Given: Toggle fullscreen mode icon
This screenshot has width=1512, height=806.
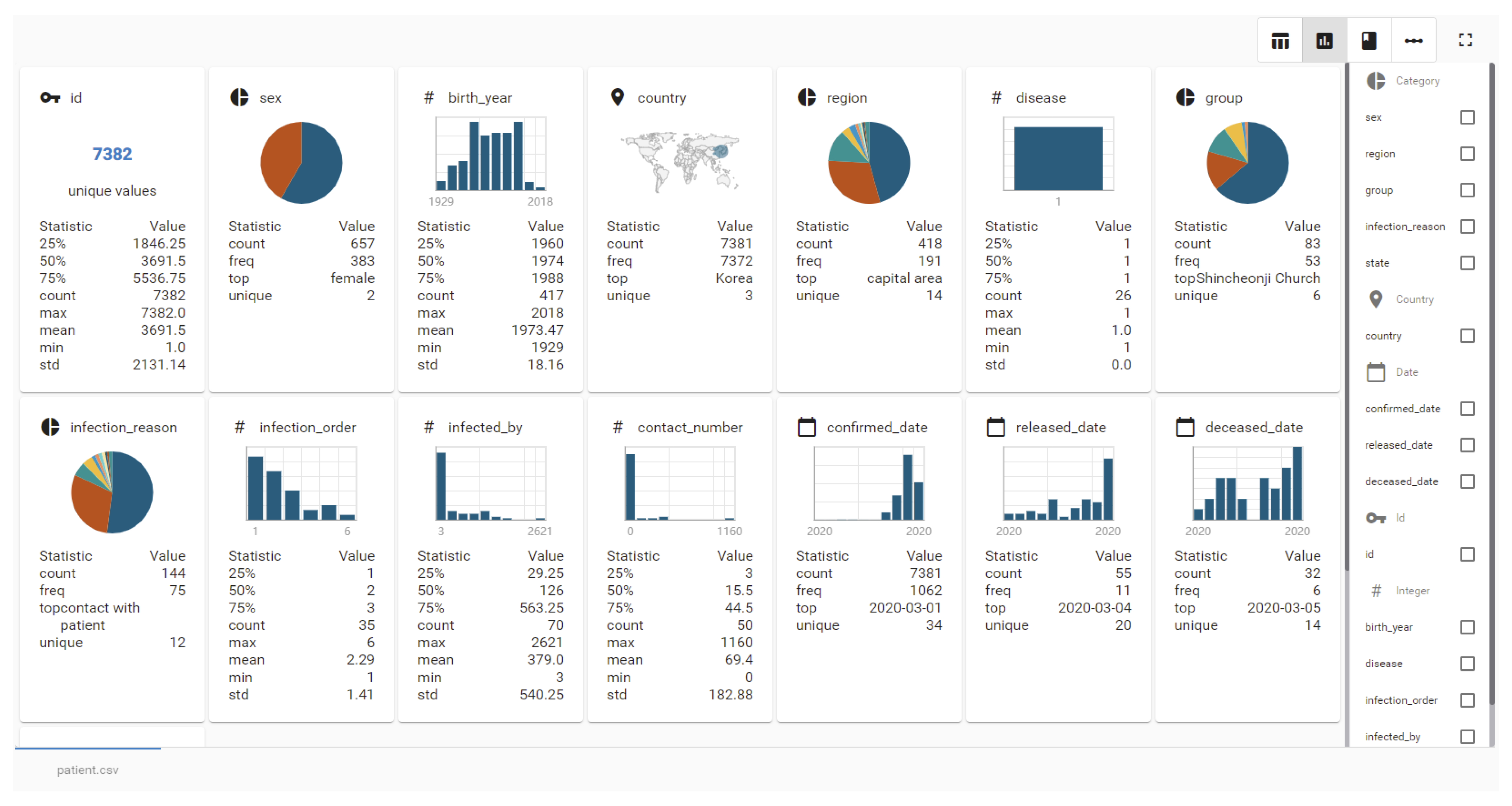Looking at the screenshot, I should pos(1465,40).
